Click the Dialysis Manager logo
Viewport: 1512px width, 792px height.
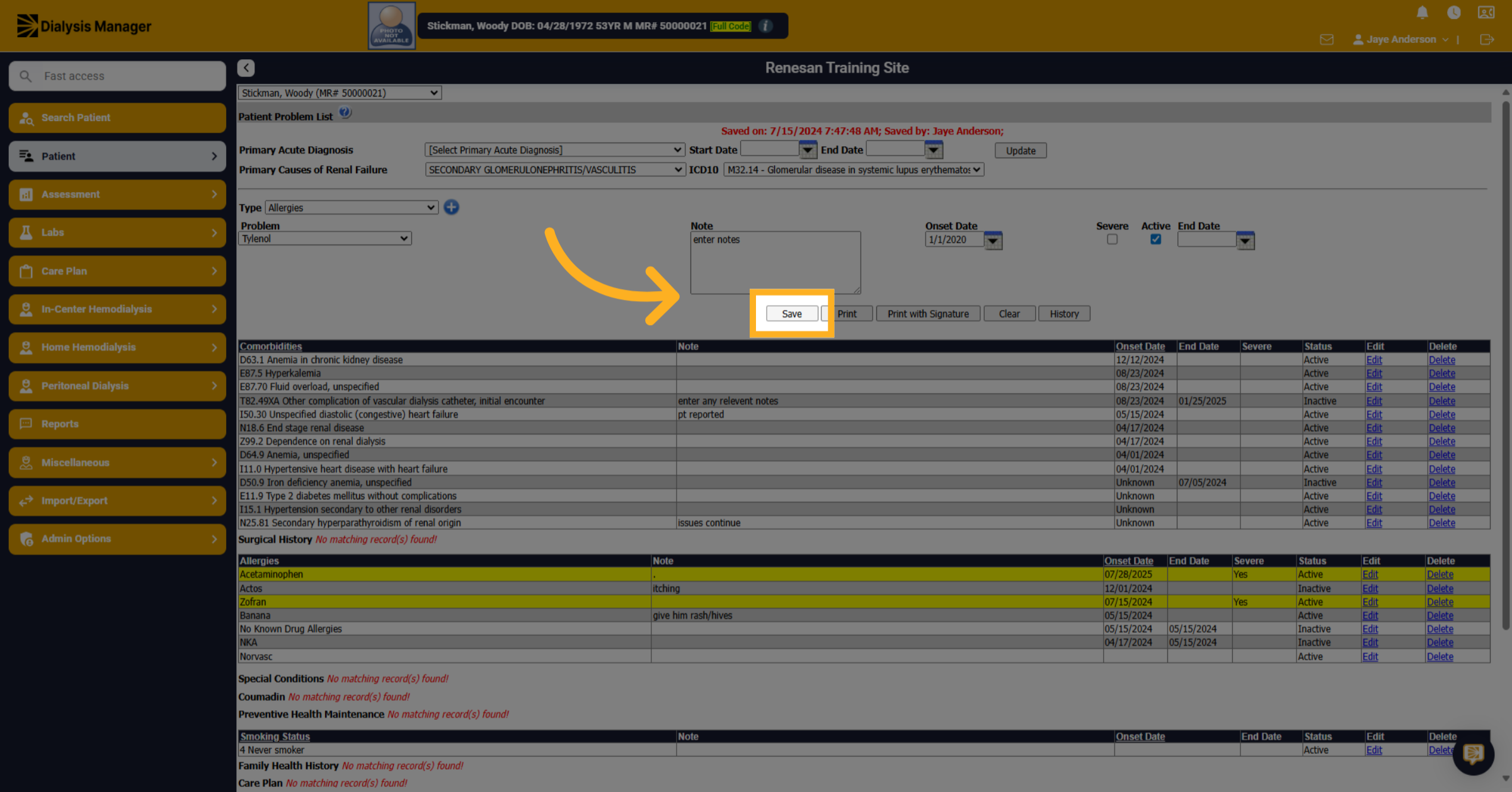click(x=84, y=26)
